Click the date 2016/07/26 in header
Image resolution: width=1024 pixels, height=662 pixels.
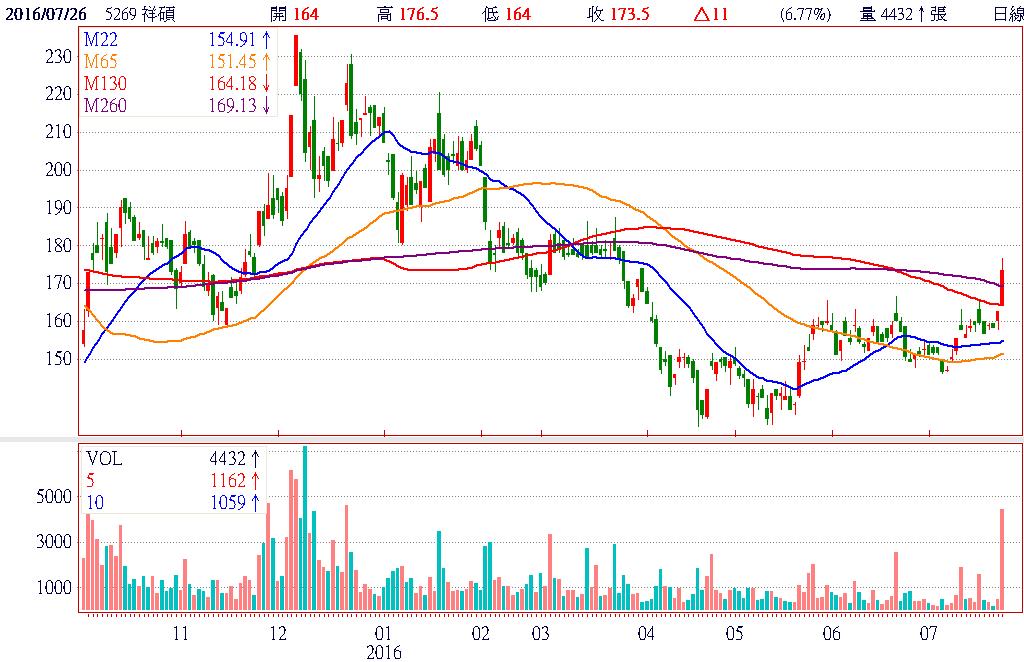(x=46, y=14)
